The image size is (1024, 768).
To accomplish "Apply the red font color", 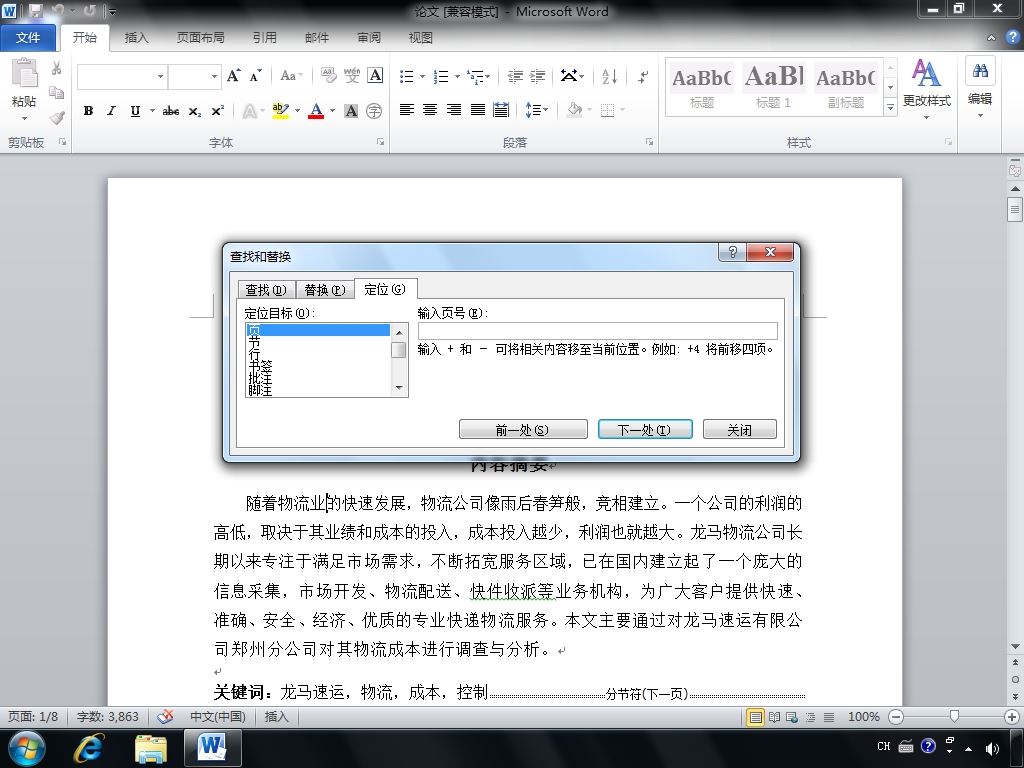I will 317,111.
